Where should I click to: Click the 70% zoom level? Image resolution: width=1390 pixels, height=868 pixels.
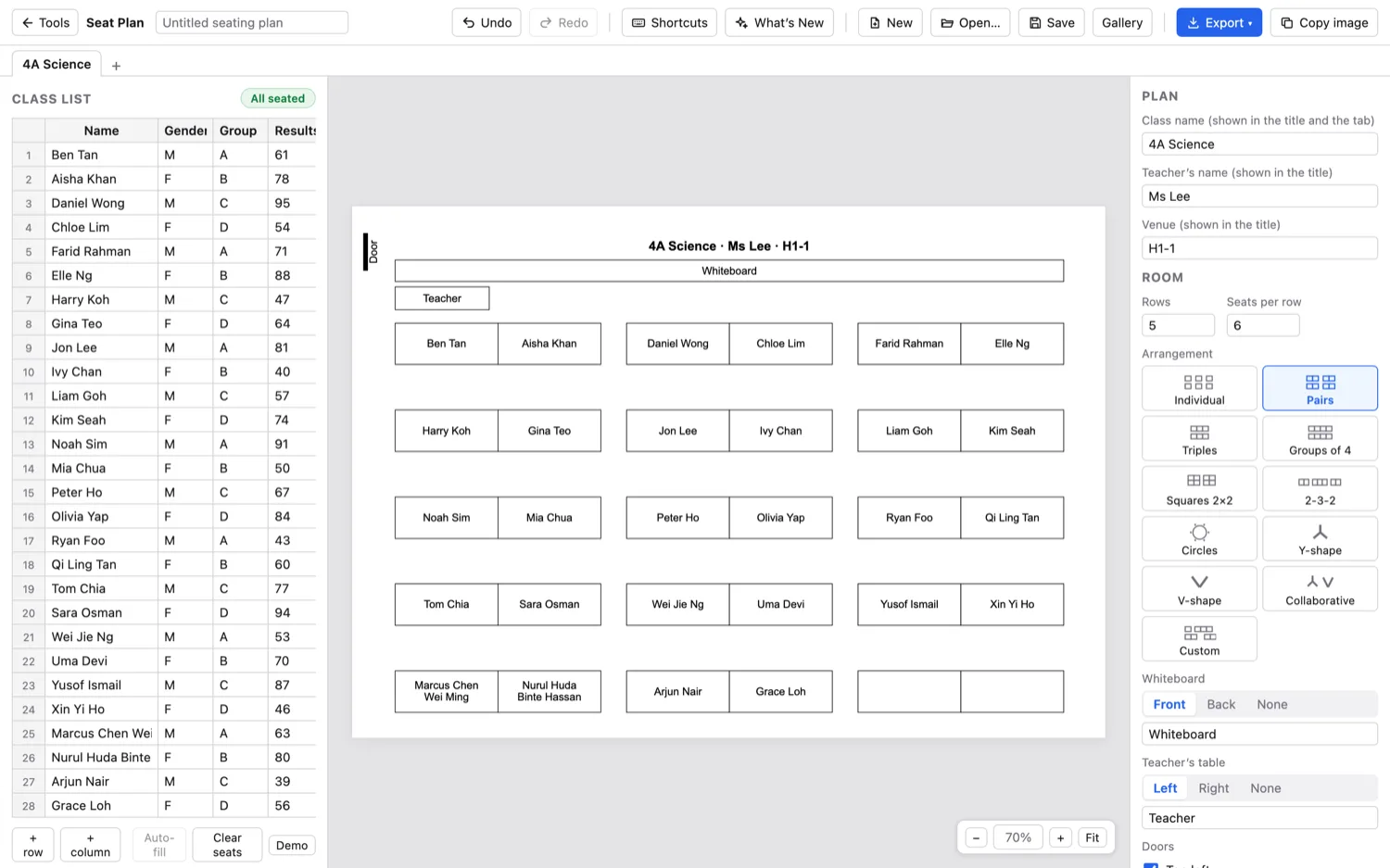(1017, 837)
